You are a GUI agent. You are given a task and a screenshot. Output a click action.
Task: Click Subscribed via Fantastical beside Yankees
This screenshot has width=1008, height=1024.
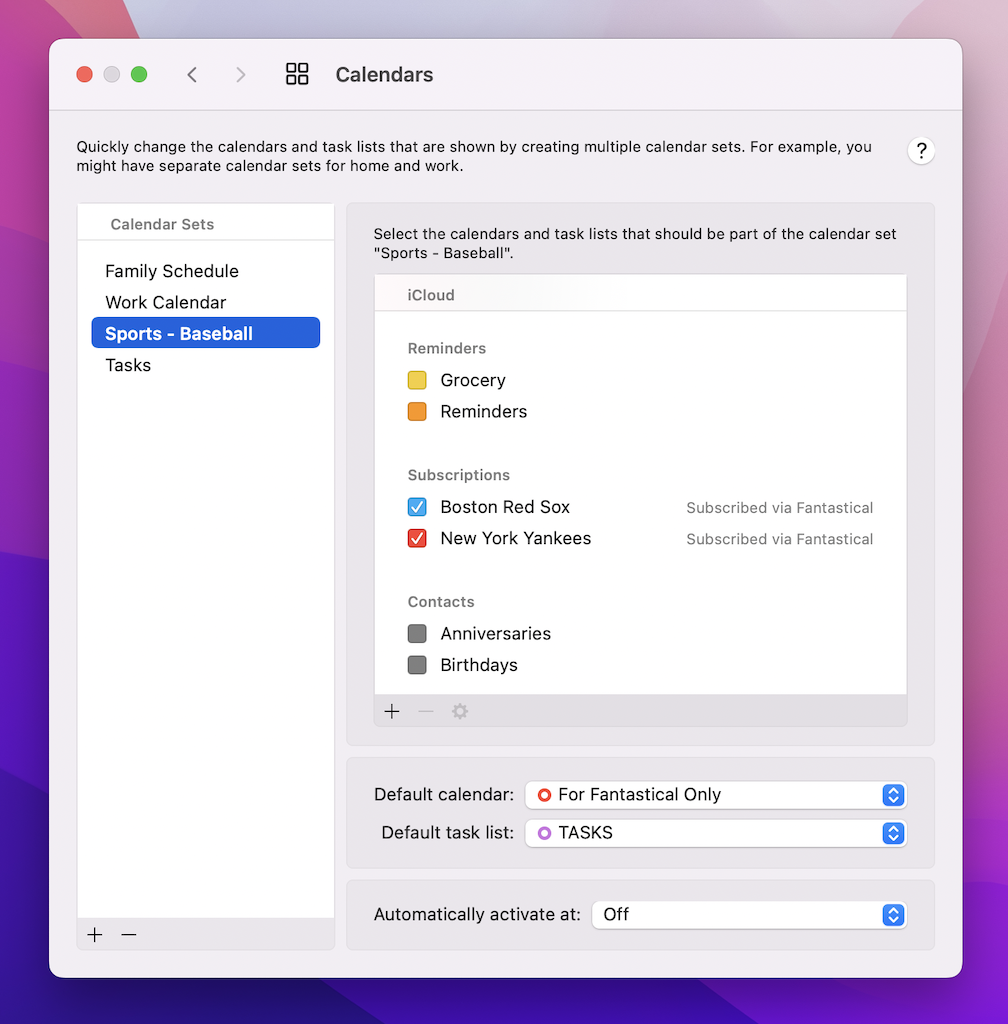pos(779,539)
